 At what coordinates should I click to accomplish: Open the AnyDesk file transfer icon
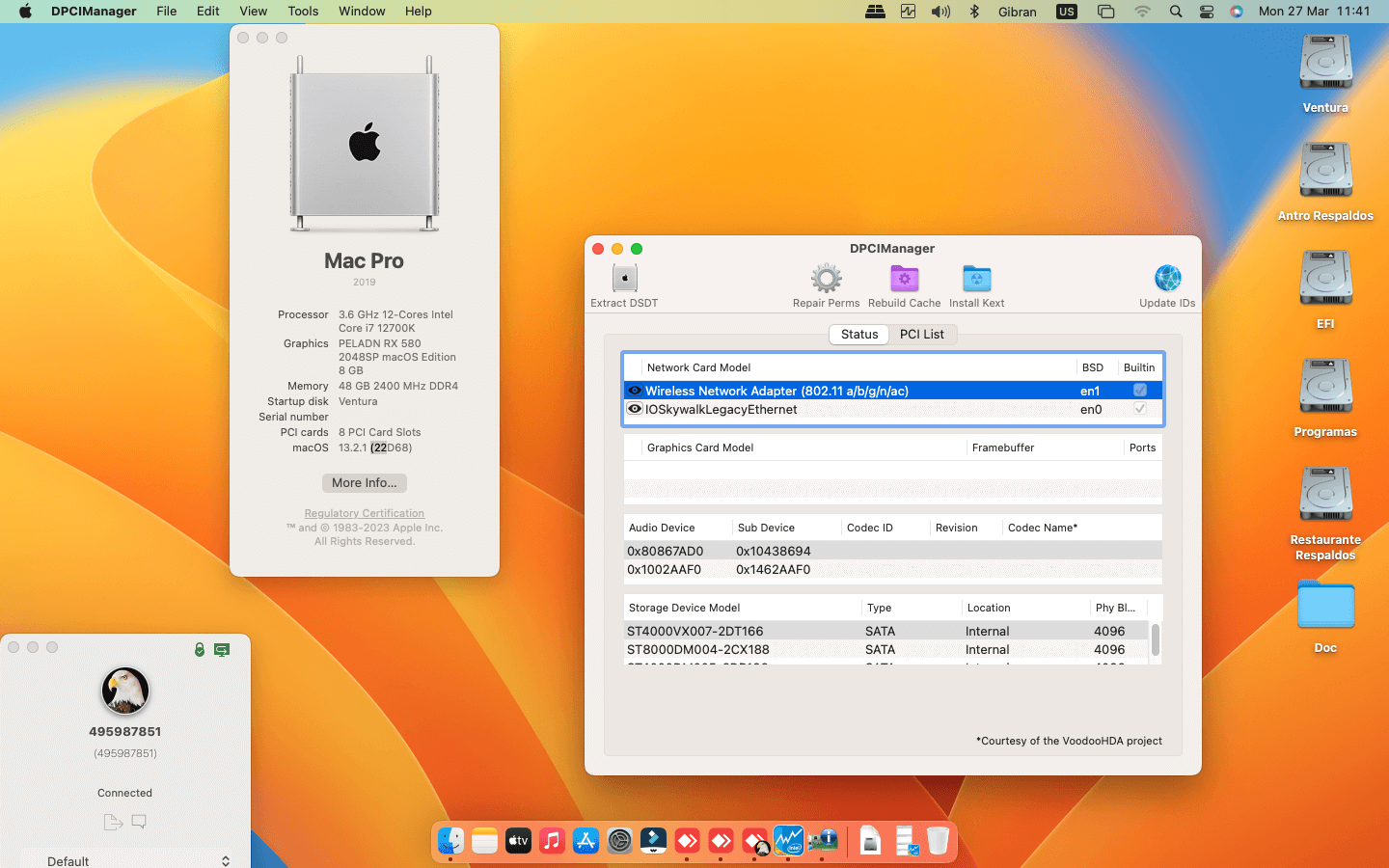(x=113, y=822)
